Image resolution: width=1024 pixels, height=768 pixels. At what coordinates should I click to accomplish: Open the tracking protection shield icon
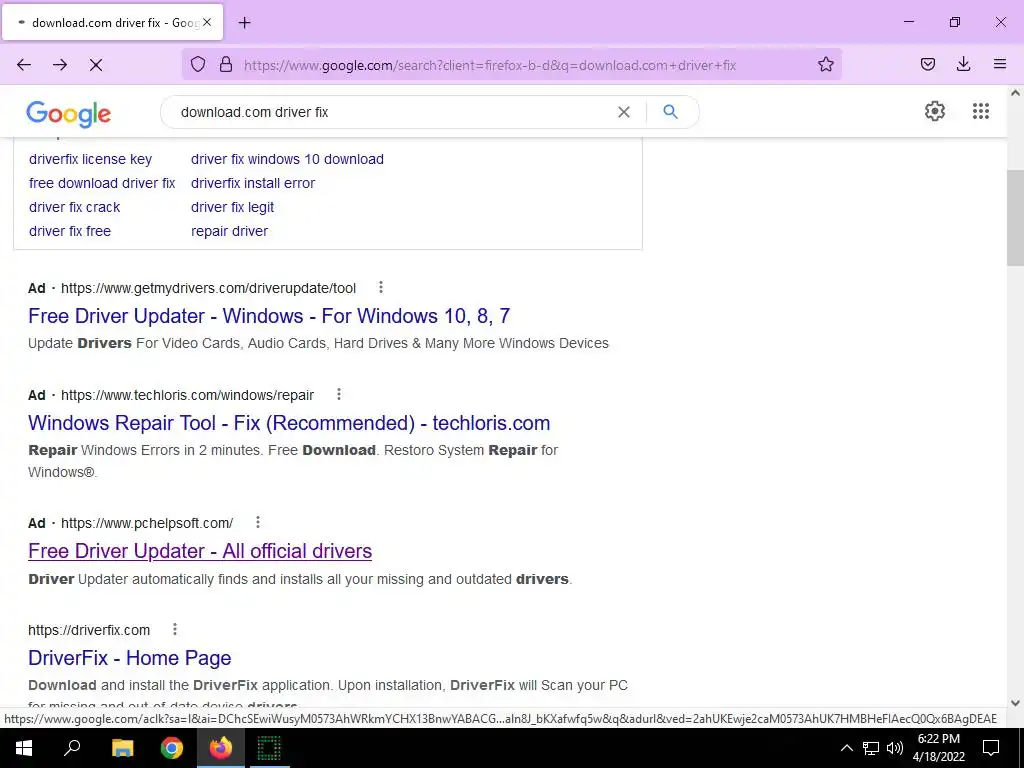198,64
